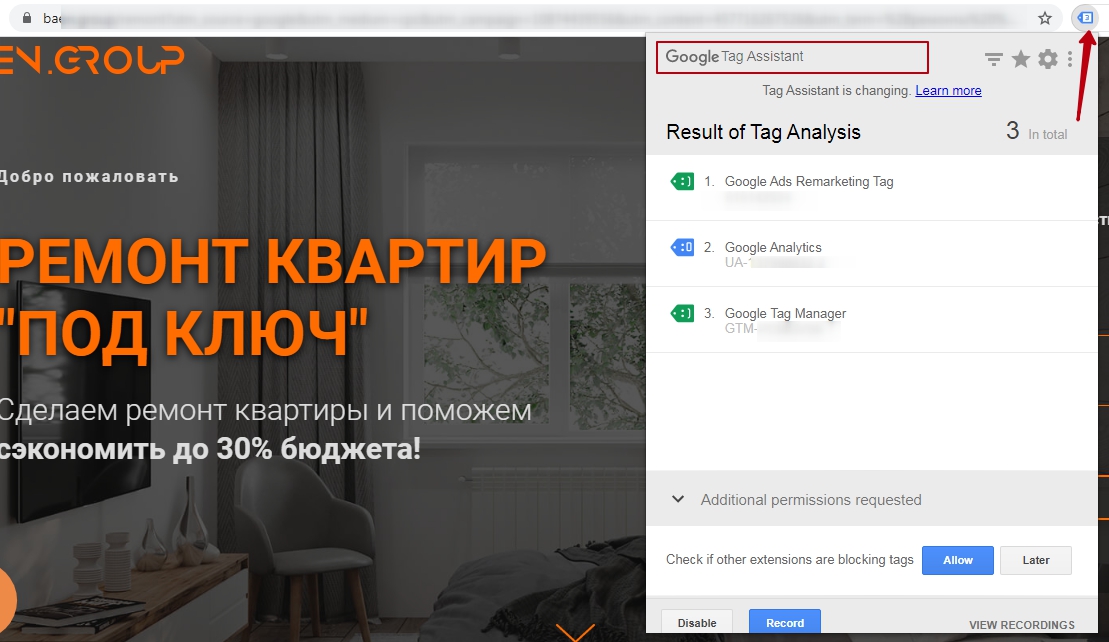The height and width of the screenshot is (642, 1109).
Task: Click the Record button
Action: (785, 622)
